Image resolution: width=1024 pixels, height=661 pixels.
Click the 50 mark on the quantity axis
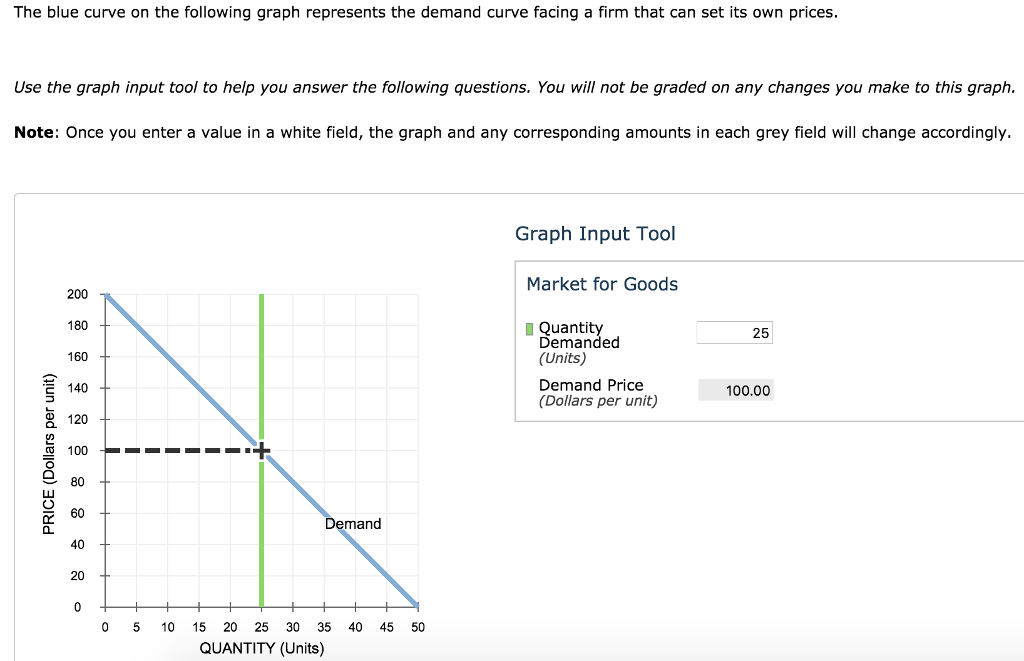coord(416,626)
